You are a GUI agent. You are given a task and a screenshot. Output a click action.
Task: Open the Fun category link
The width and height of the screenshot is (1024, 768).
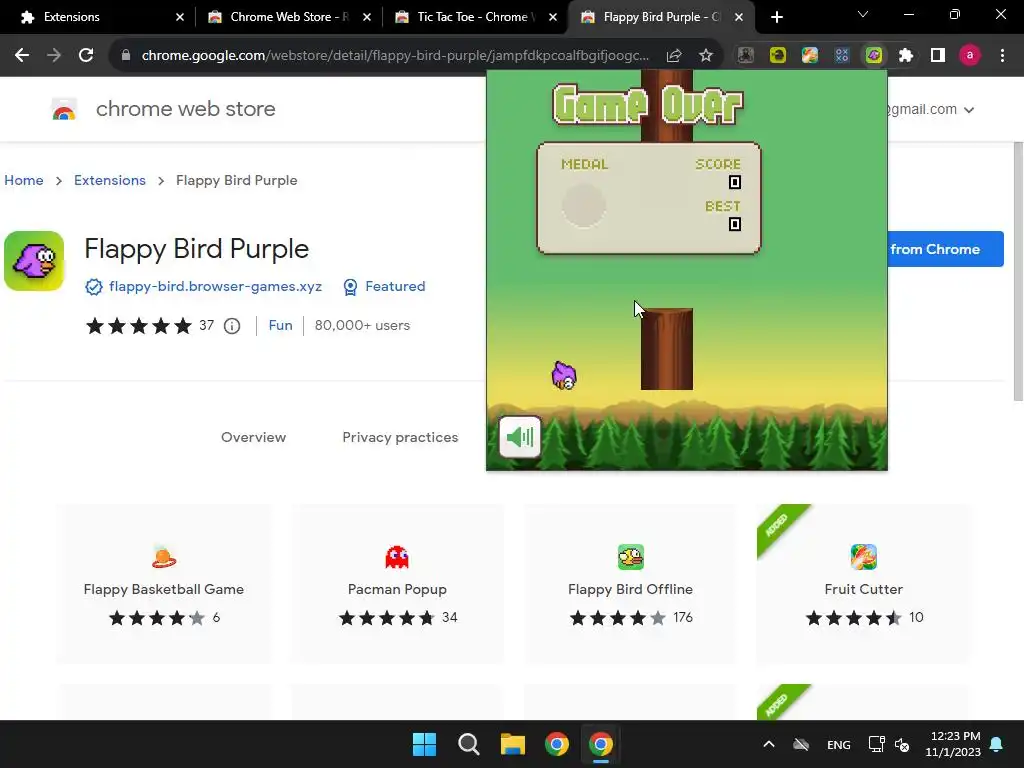[280, 325]
